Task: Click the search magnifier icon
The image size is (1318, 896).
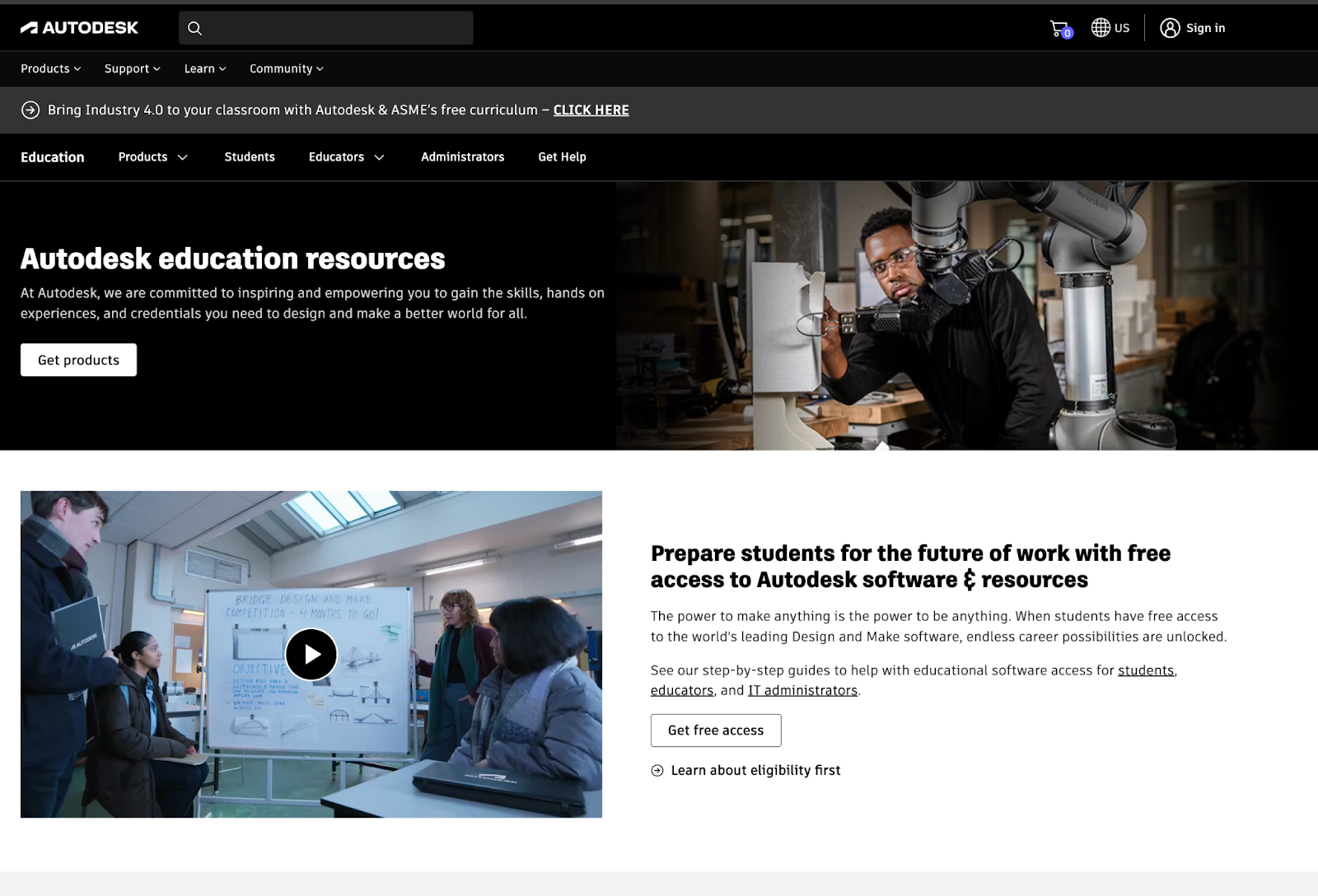Action: click(195, 28)
